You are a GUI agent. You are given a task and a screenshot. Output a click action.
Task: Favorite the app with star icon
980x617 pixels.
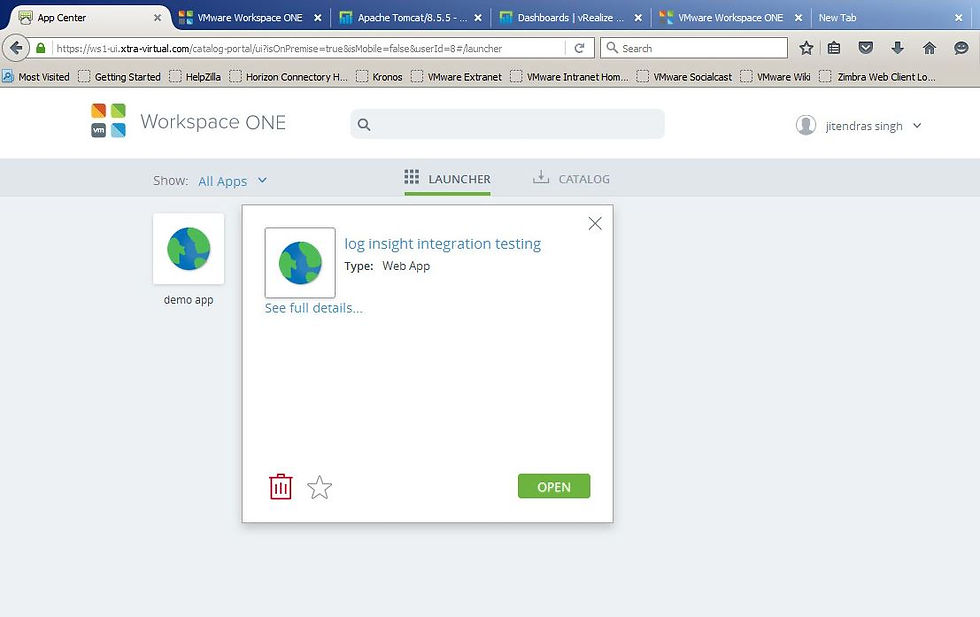pos(319,487)
